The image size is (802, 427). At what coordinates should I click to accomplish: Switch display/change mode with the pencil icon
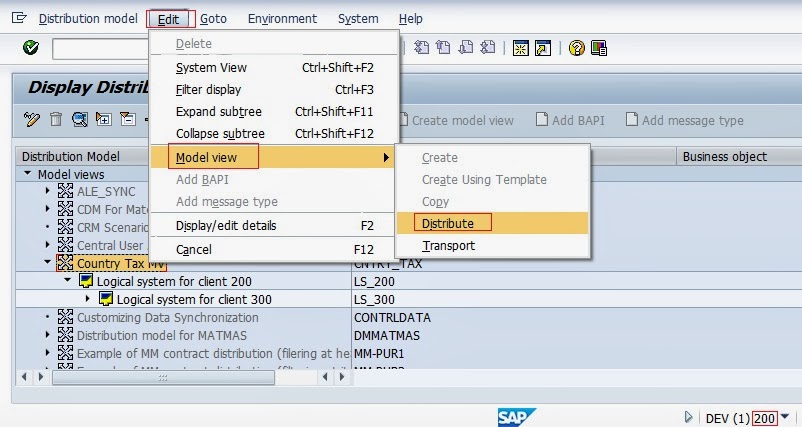point(32,120)
